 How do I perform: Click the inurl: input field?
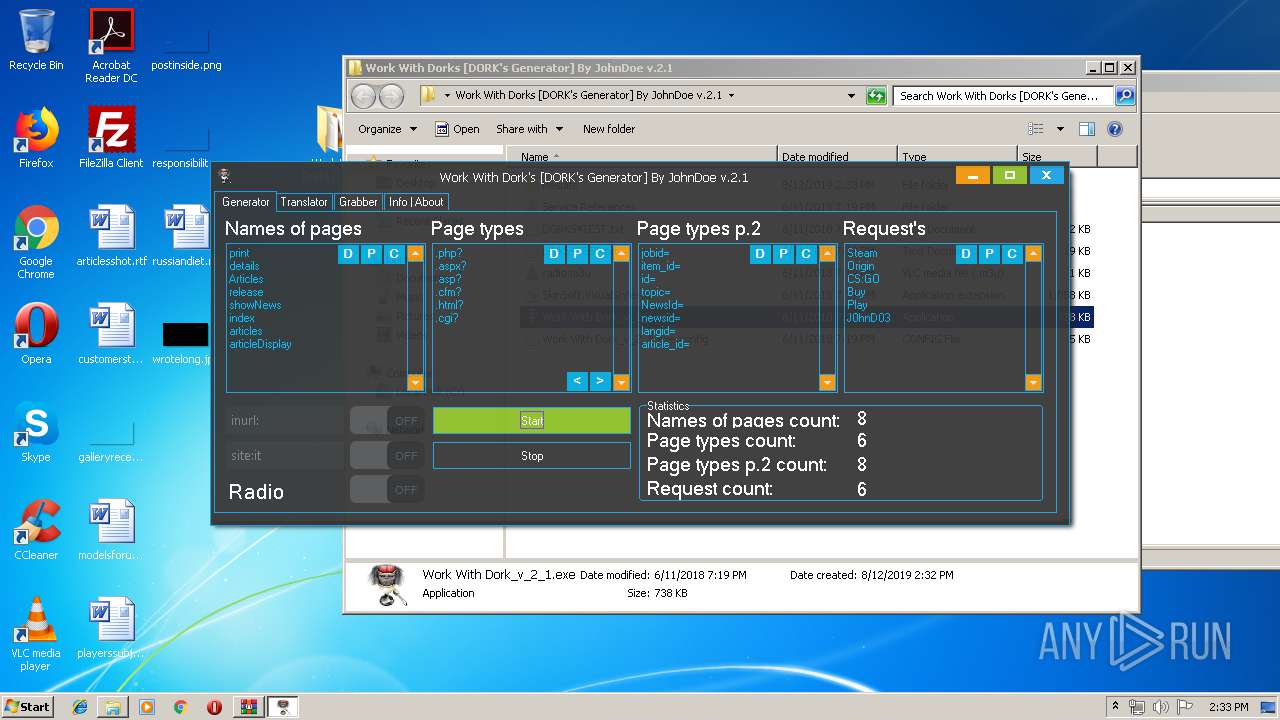coord(286,421)
